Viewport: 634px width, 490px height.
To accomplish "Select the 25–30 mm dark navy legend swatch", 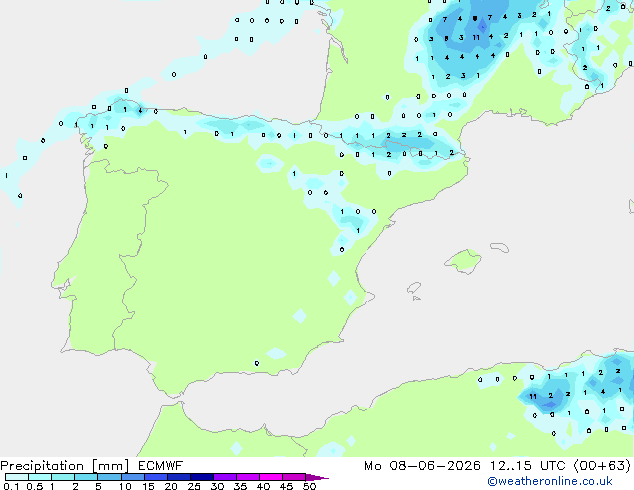I will [x=202, y=477].
